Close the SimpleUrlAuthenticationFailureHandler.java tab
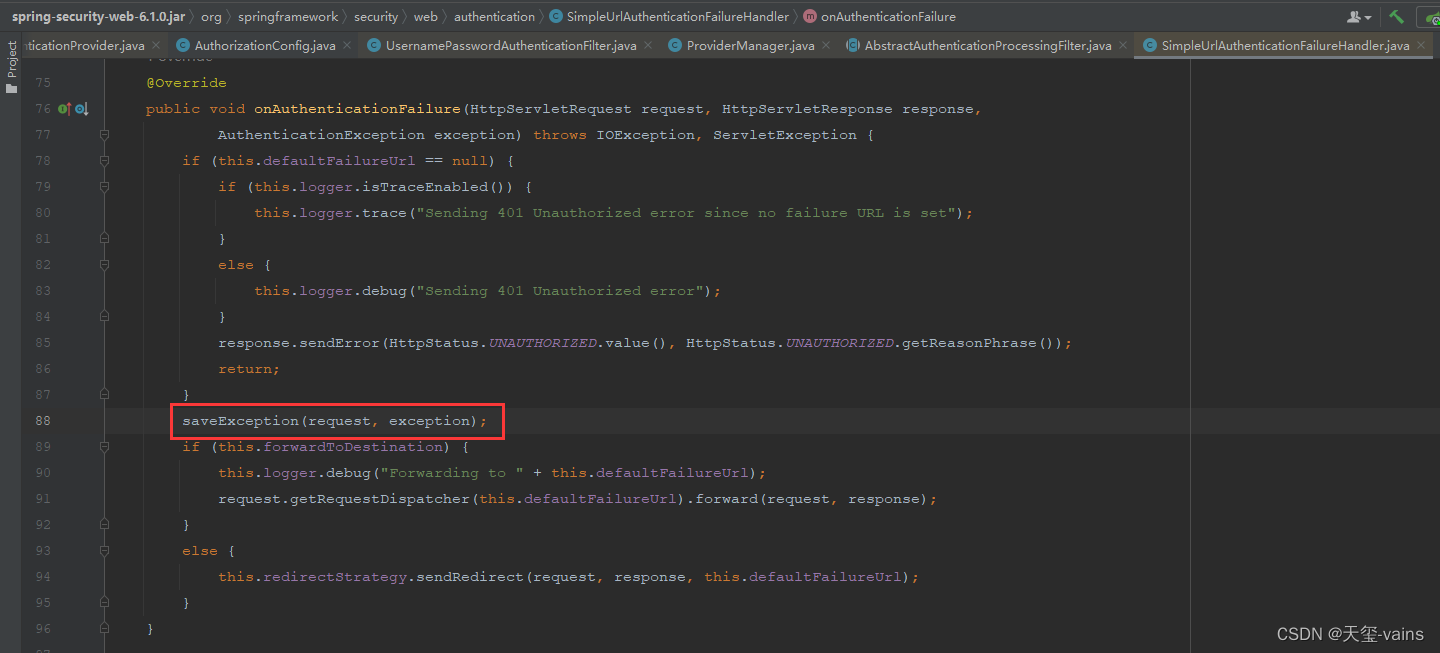The image size is (1440, 653). point(1421,46)
